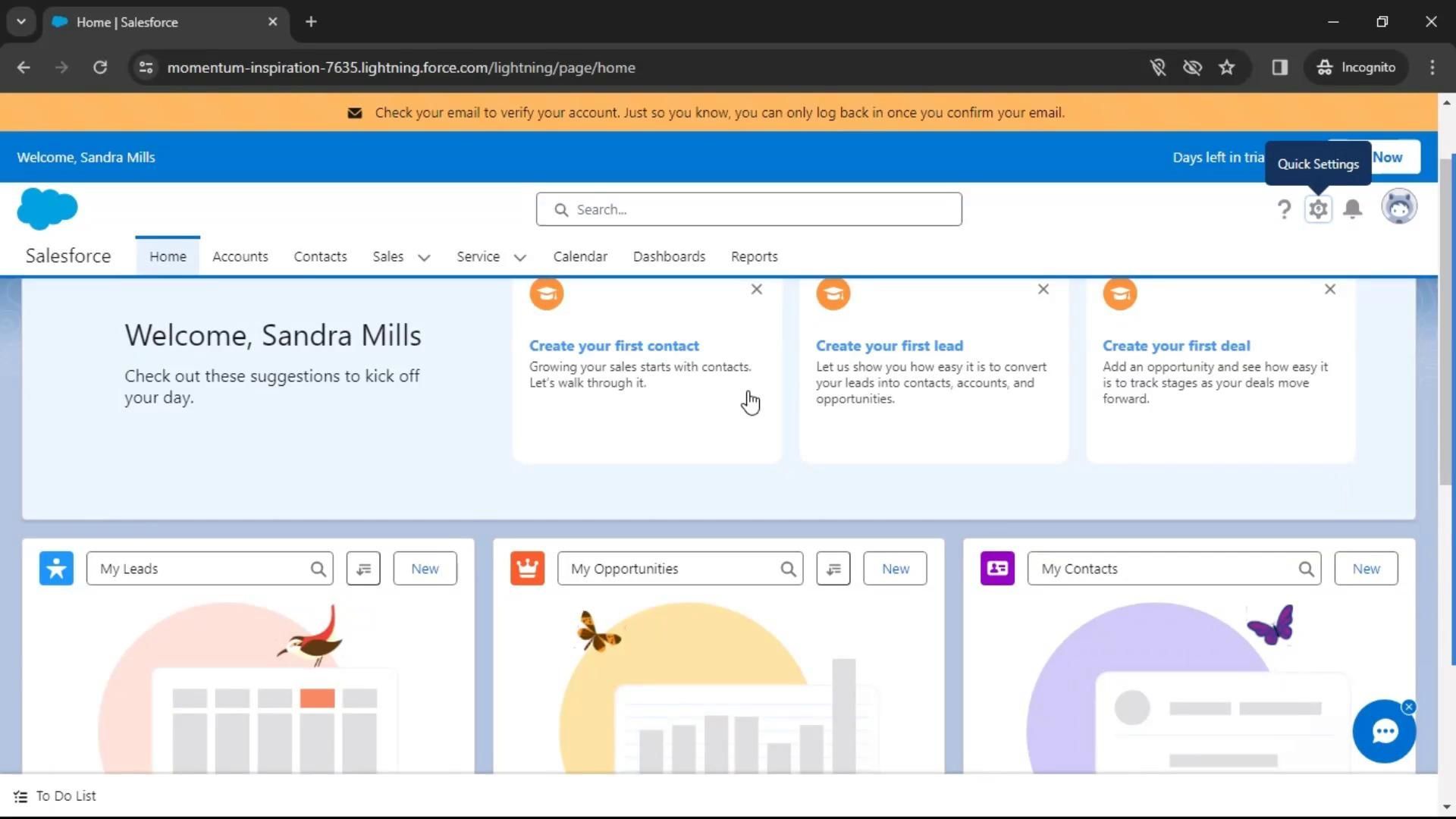Open sort options for My Opportunities
The height and width of the screenshot is (819, 1456).
pos(833,568)
